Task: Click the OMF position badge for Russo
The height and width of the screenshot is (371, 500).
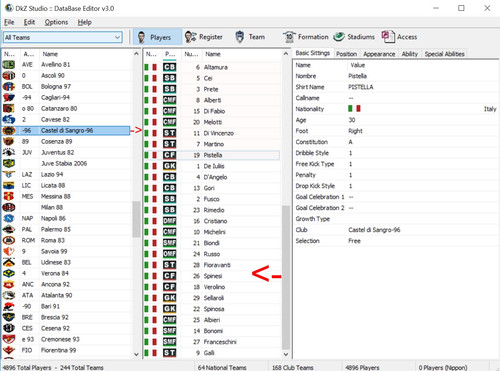Action: (170, 254)
